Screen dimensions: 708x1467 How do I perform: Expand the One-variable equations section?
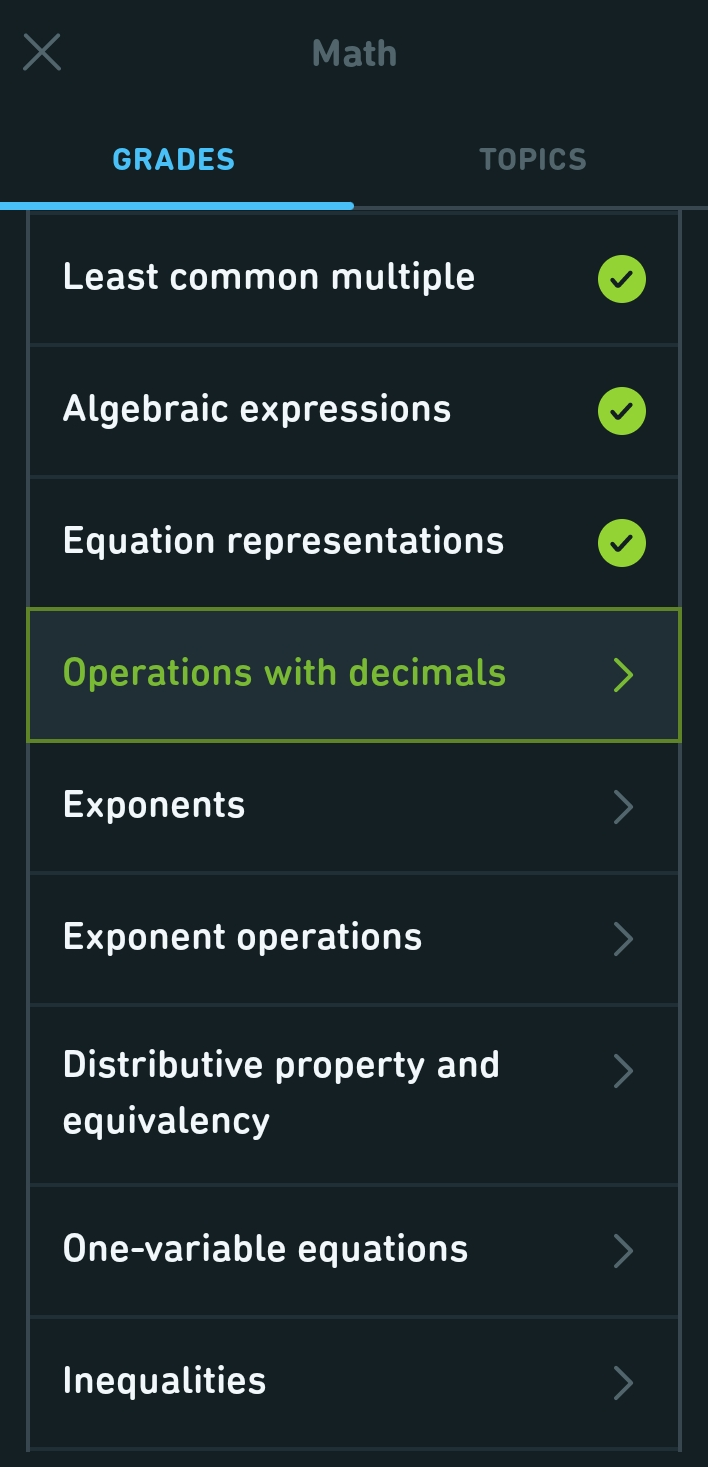pyautogui.click(x=354, y=1249)
